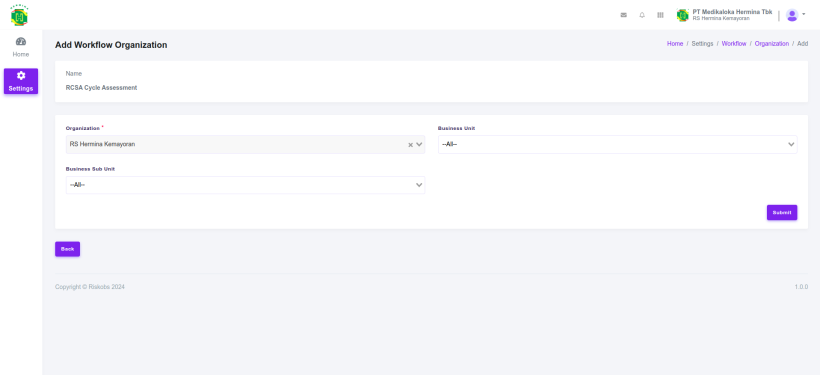Open the user avatar profile menu

click(792, 15)
